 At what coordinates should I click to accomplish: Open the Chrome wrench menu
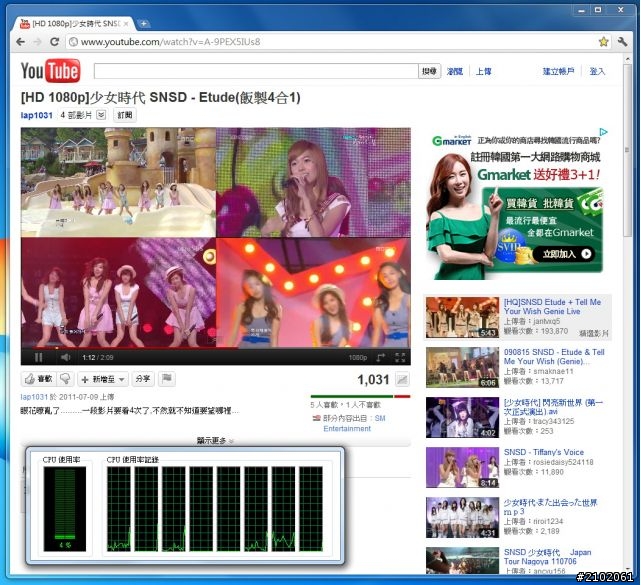click(622, 42)
